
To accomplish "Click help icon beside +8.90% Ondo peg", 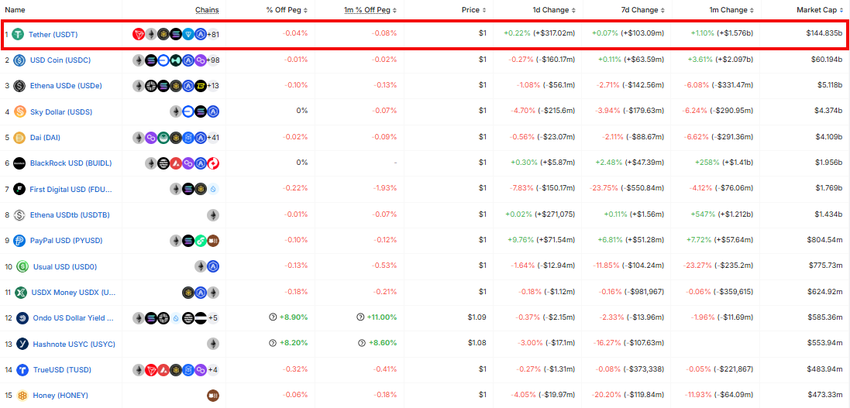I will click(273, 317).
